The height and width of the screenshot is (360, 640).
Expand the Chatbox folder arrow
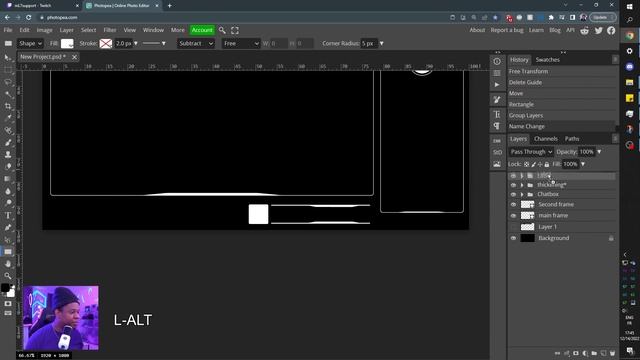(522, 194)
